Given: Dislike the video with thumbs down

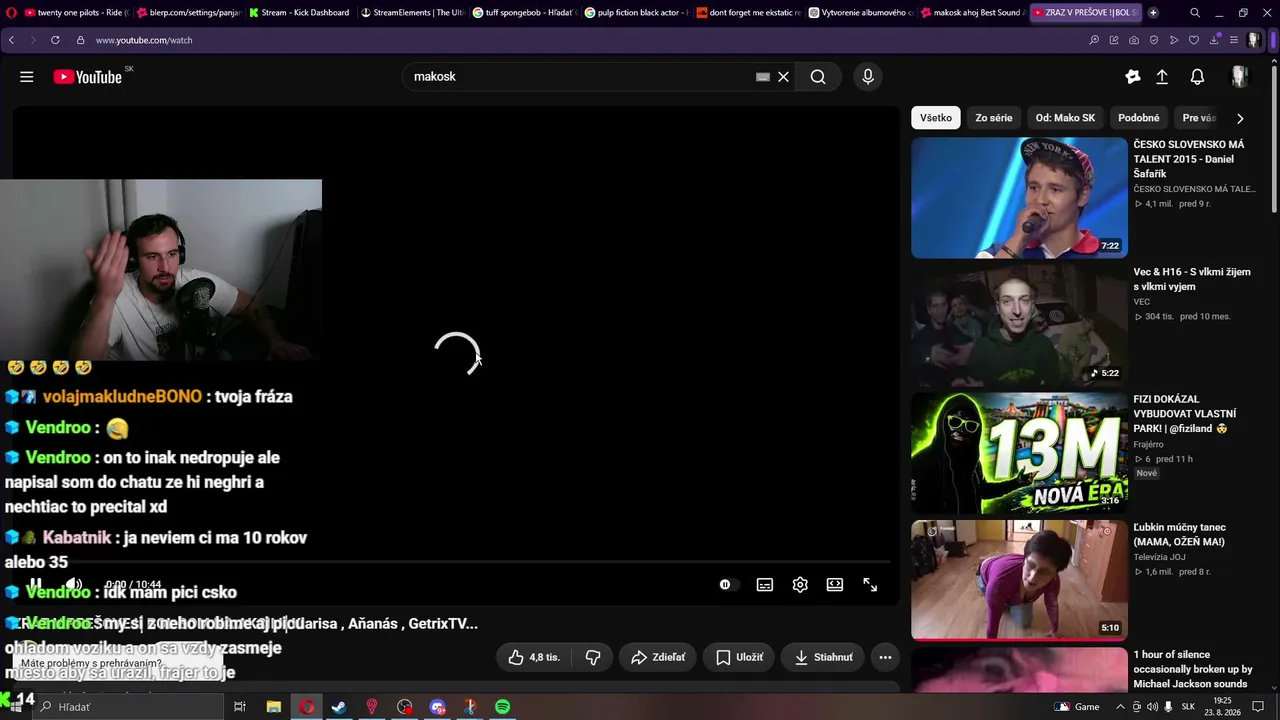Looking at the screenshot, I should tap(593, 657).
